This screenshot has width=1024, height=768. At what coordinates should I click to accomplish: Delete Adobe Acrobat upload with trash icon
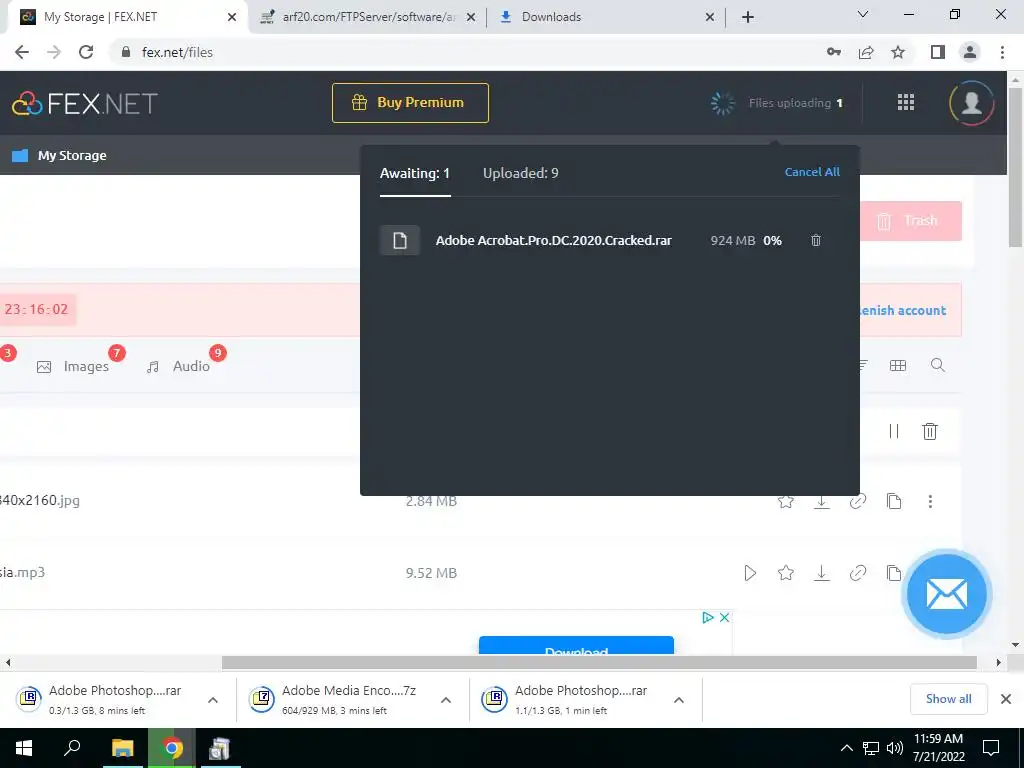coord(816,240)
